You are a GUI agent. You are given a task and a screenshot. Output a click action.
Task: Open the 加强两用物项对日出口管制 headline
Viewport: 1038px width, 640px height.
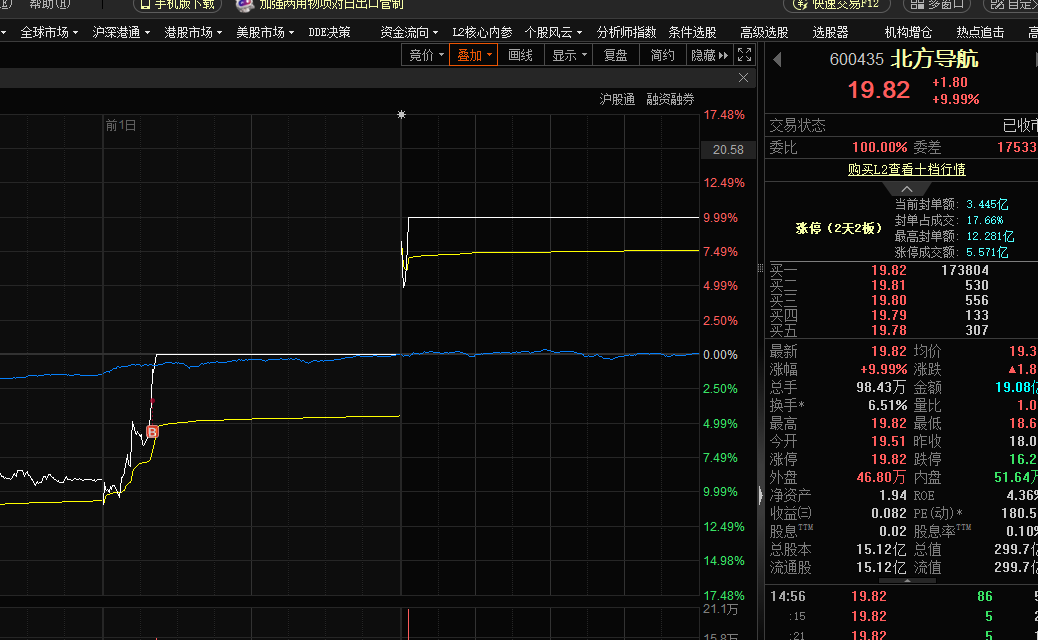click(x=331, y=5)
